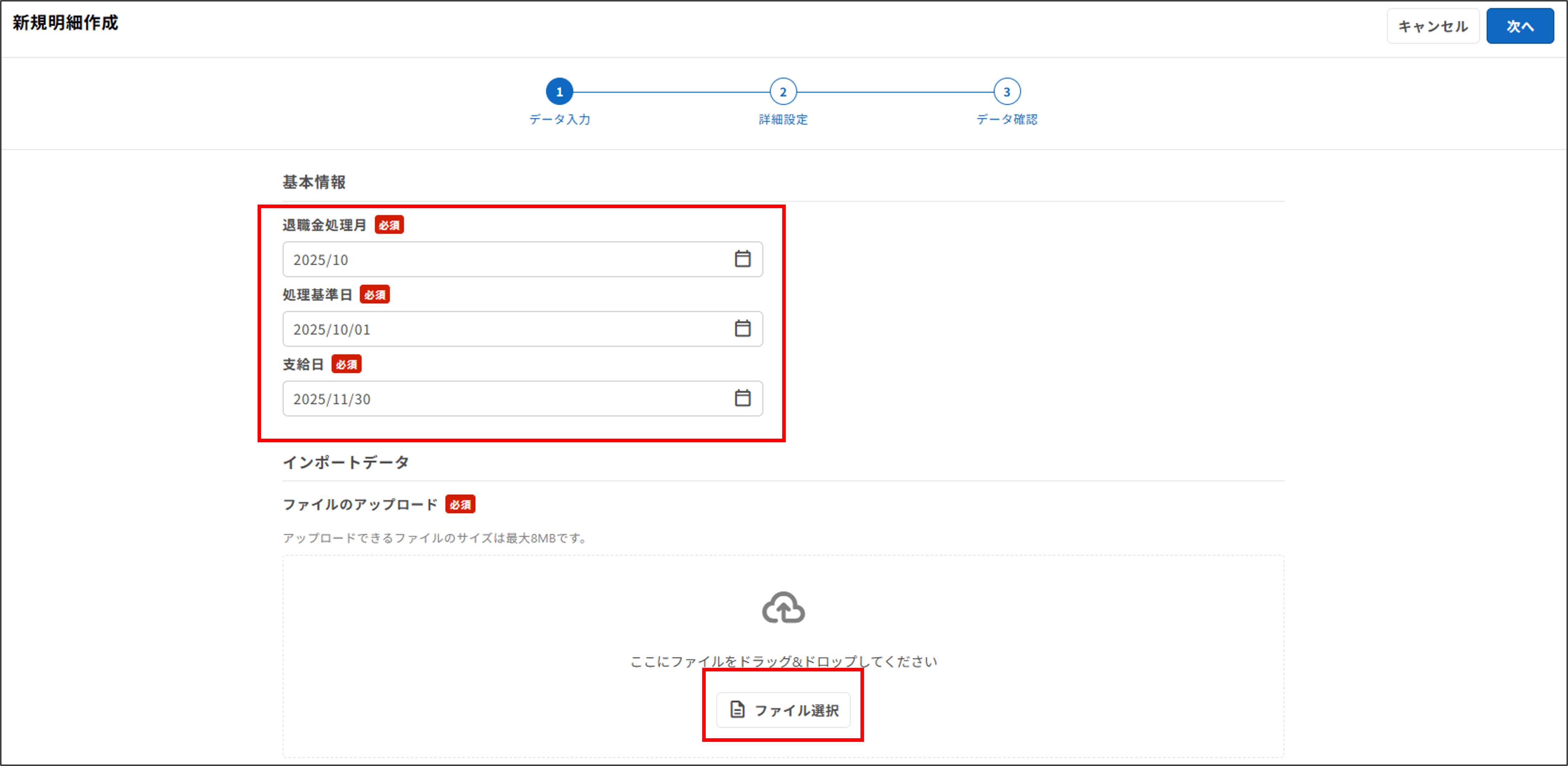The image size is (1568, 766).
Task: Open calendar picker for 支給日
Action: click(x=742, y=398)
